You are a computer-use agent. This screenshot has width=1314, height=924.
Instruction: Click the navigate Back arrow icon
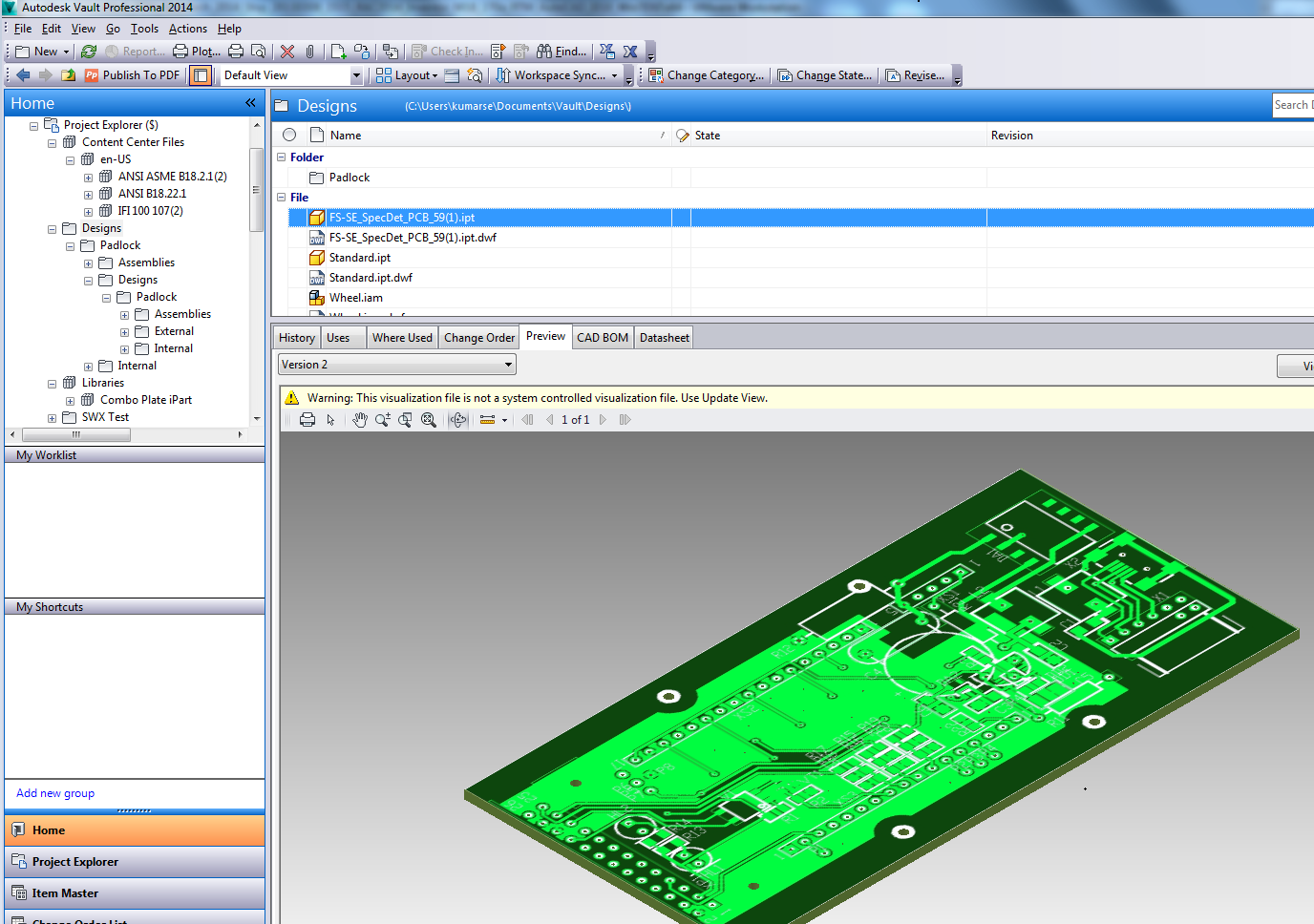coord(24,74)
